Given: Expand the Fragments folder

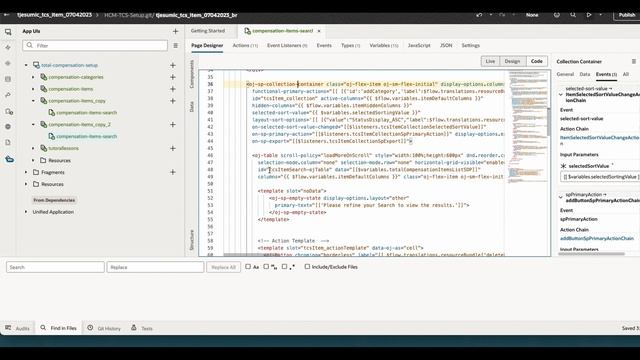Looking at the screenshot, I should tap(26, 172).
